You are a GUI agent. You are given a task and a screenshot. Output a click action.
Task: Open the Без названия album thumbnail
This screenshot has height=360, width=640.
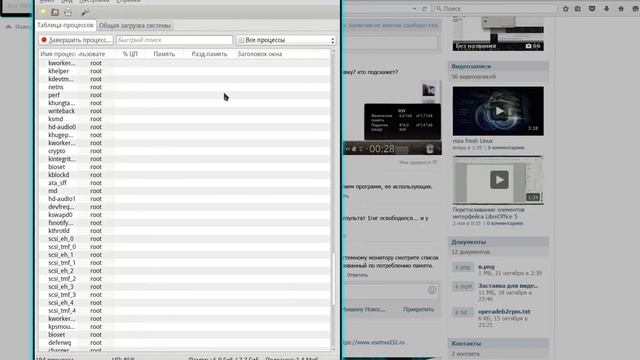pos(498,33)
